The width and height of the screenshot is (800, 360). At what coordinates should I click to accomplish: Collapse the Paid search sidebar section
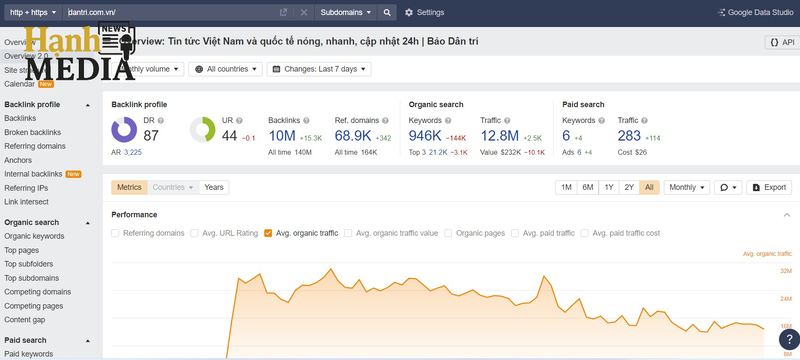pos(87,341)
